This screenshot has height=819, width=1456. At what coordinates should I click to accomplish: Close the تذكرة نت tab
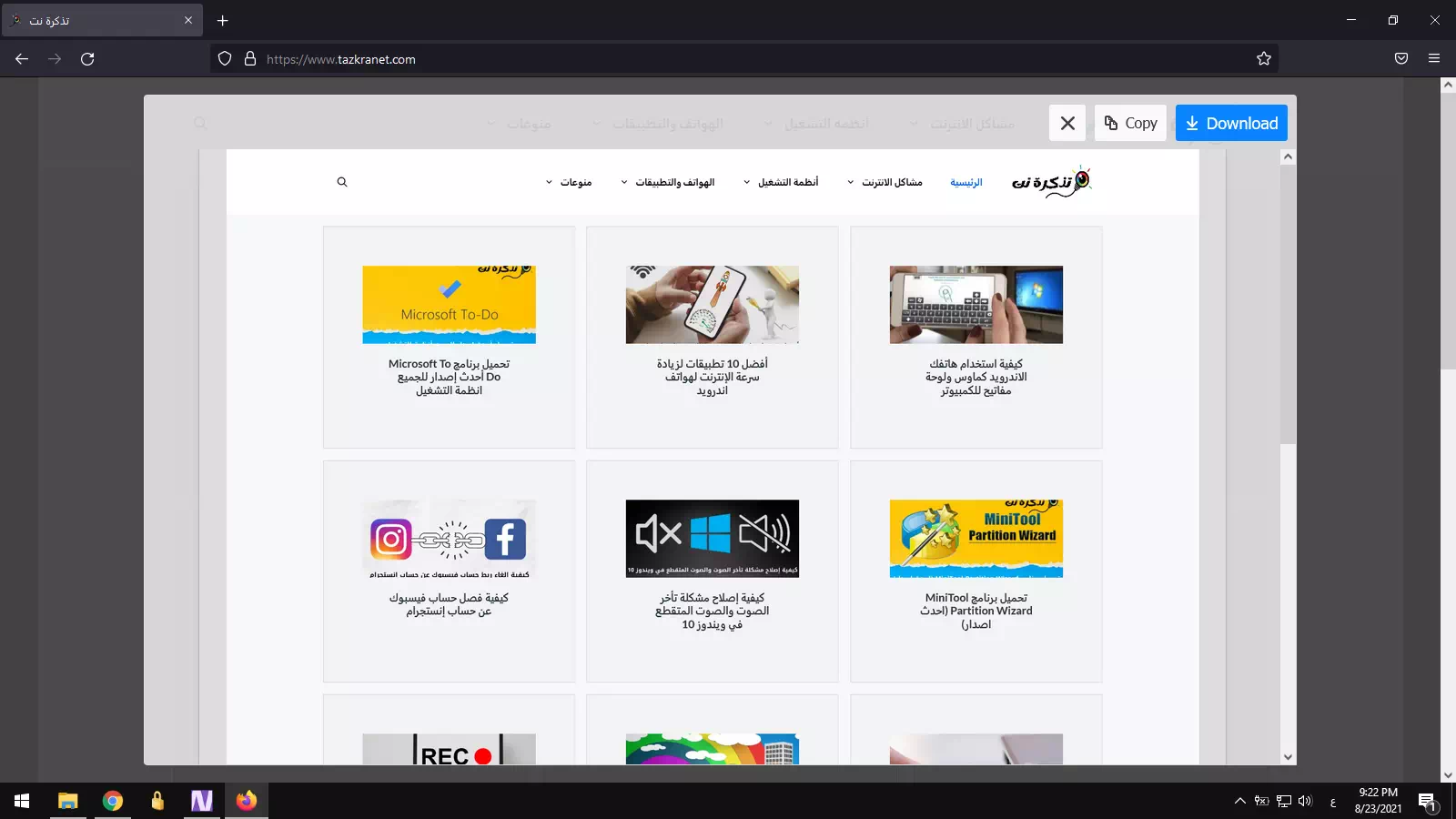pyautogui.click(x=188, y=20)
